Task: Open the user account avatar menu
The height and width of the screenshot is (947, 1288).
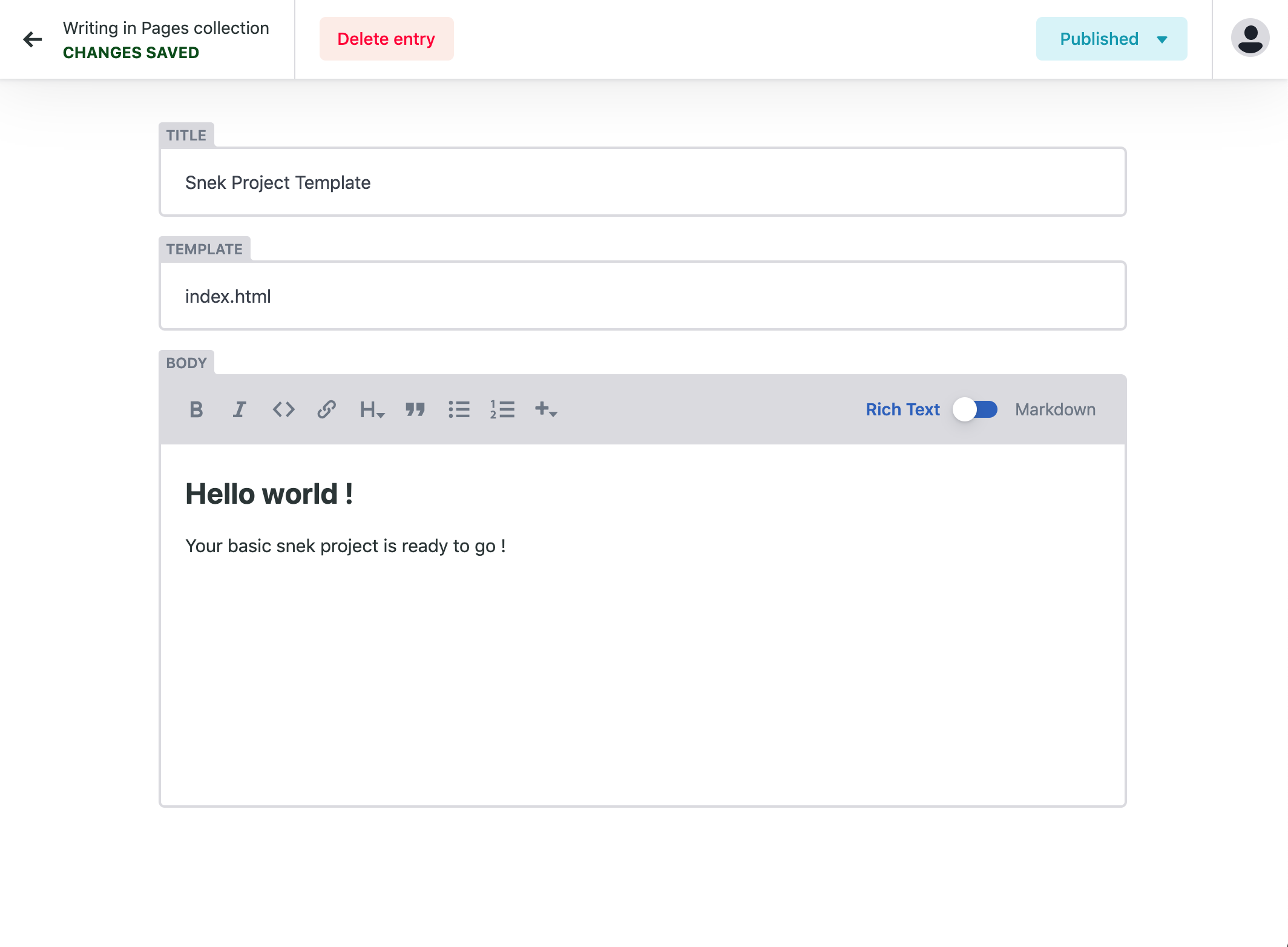Action: coord(1250,38)
